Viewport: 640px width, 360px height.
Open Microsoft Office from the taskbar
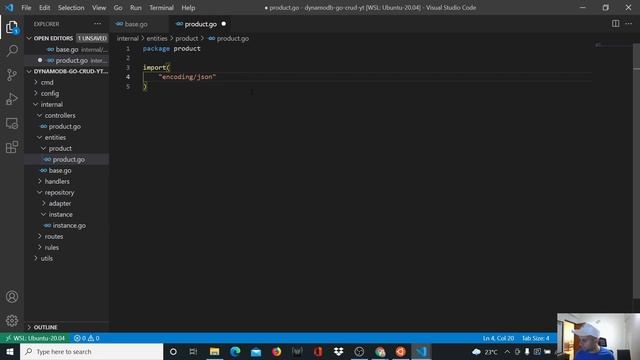(318, 351)
